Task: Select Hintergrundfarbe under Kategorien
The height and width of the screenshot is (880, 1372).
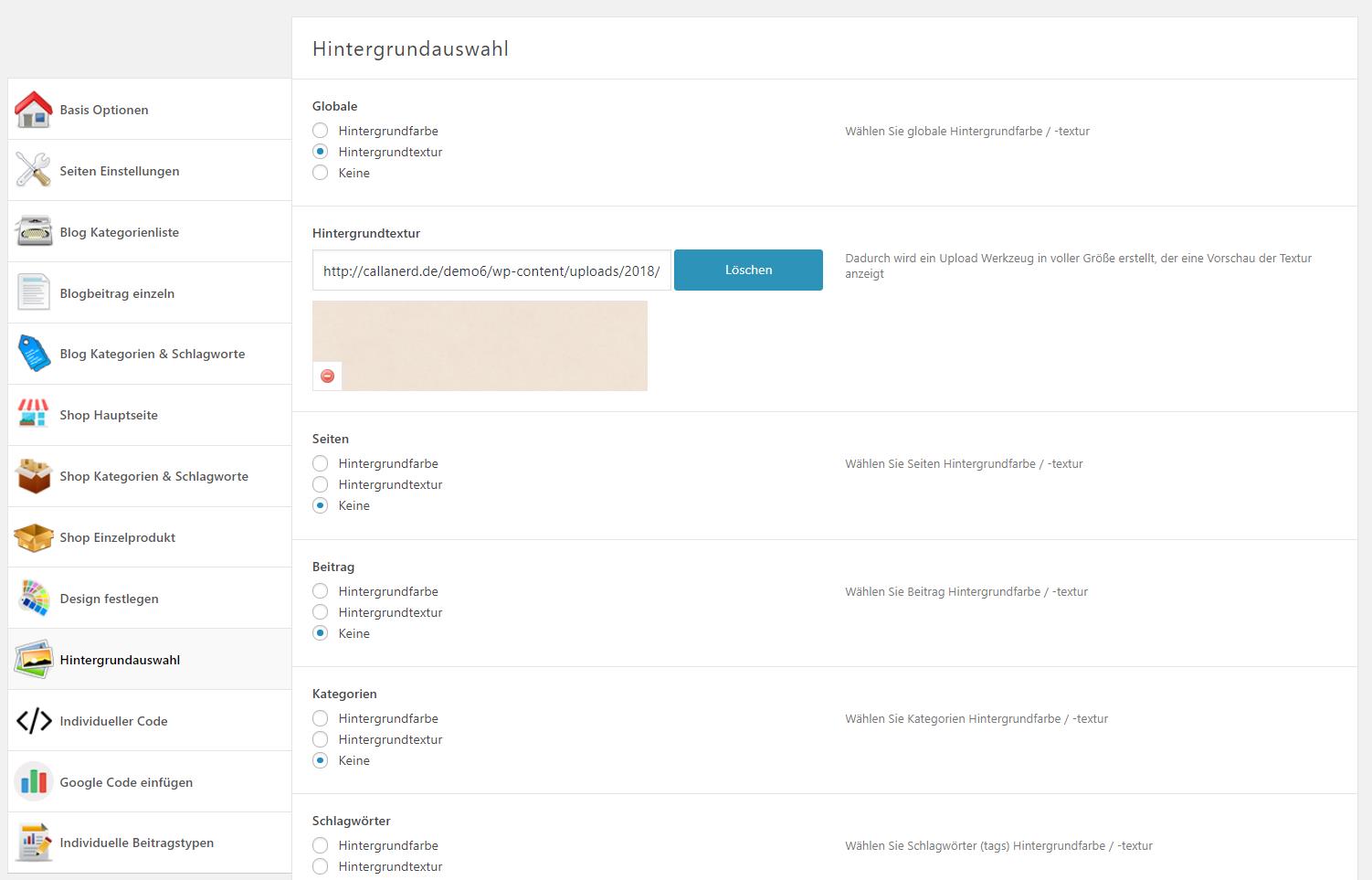Action: click(x=321, y=718)
